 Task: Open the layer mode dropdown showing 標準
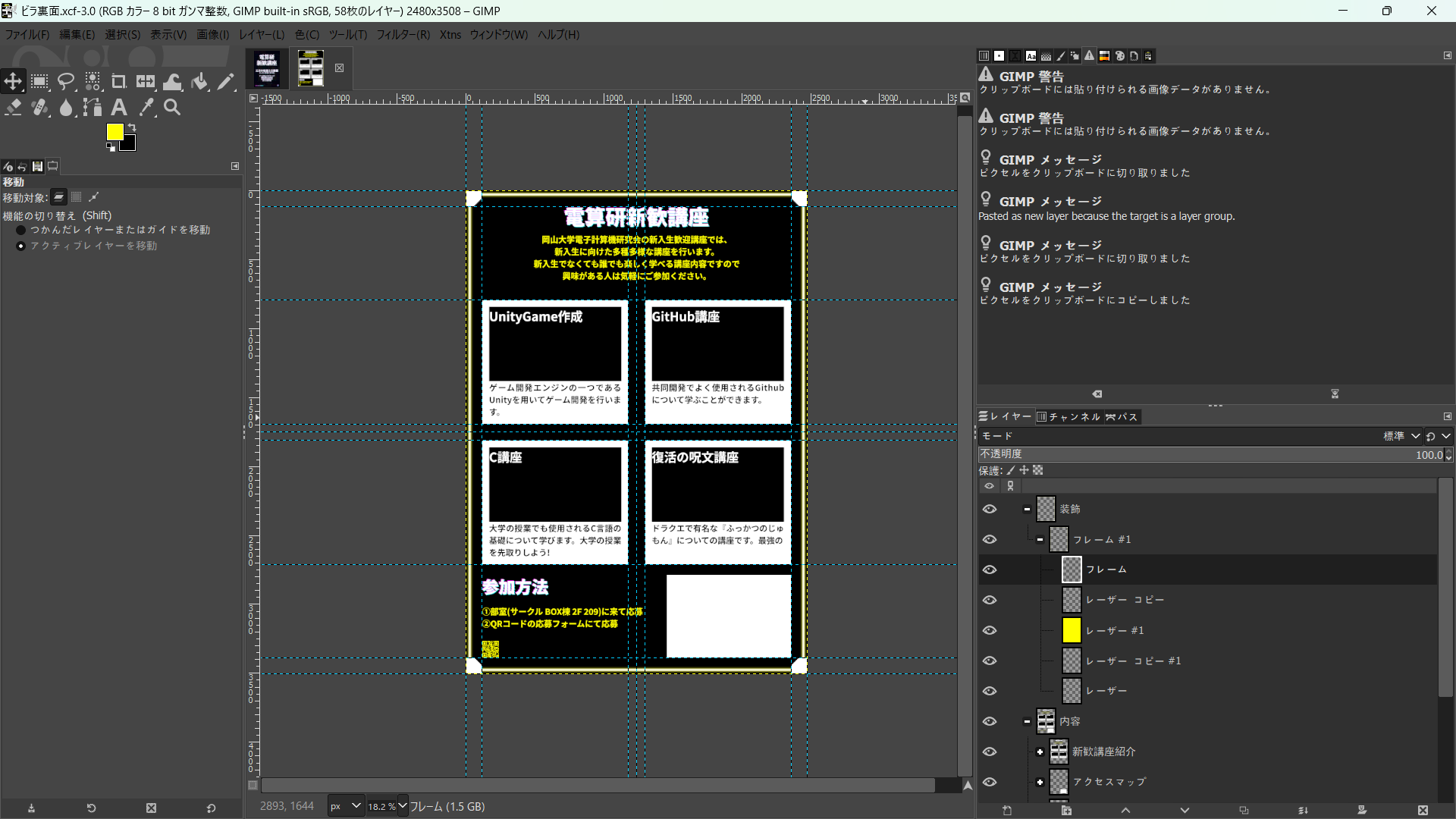[x=1401, y=436]
